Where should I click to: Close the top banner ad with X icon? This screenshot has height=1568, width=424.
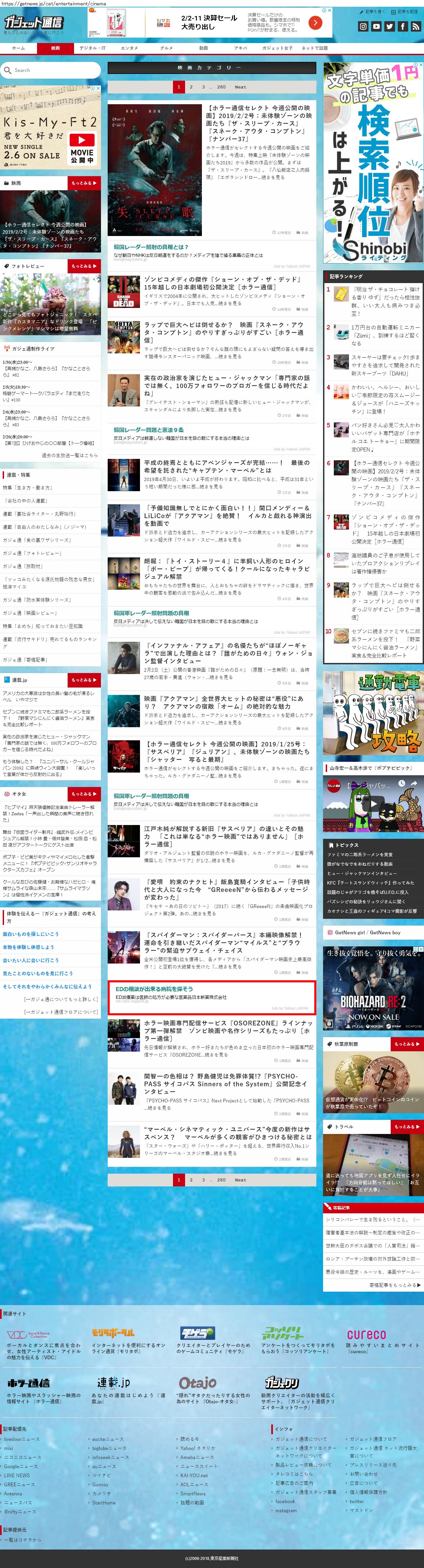coord(329,10)
